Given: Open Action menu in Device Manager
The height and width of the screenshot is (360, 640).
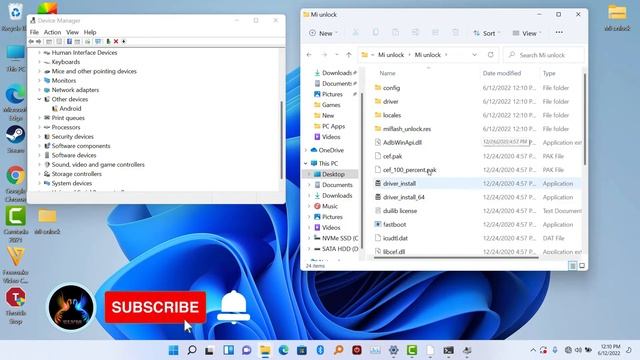Looking at the screenshot, I should click(x=52, y=32).
